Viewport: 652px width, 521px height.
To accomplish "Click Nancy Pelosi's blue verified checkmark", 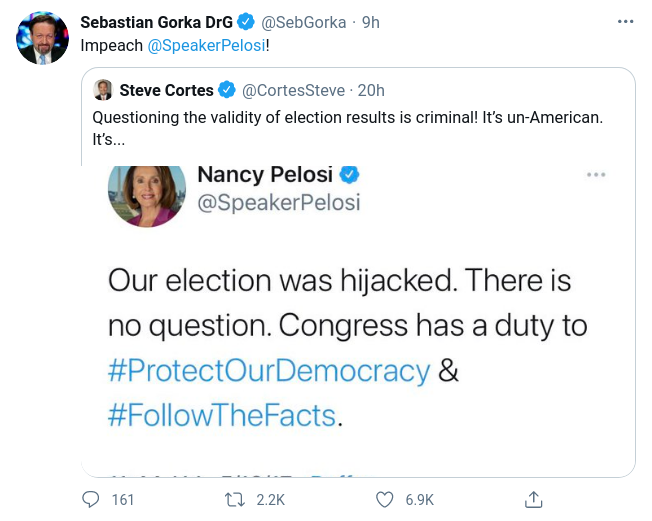I will [349, 175].
